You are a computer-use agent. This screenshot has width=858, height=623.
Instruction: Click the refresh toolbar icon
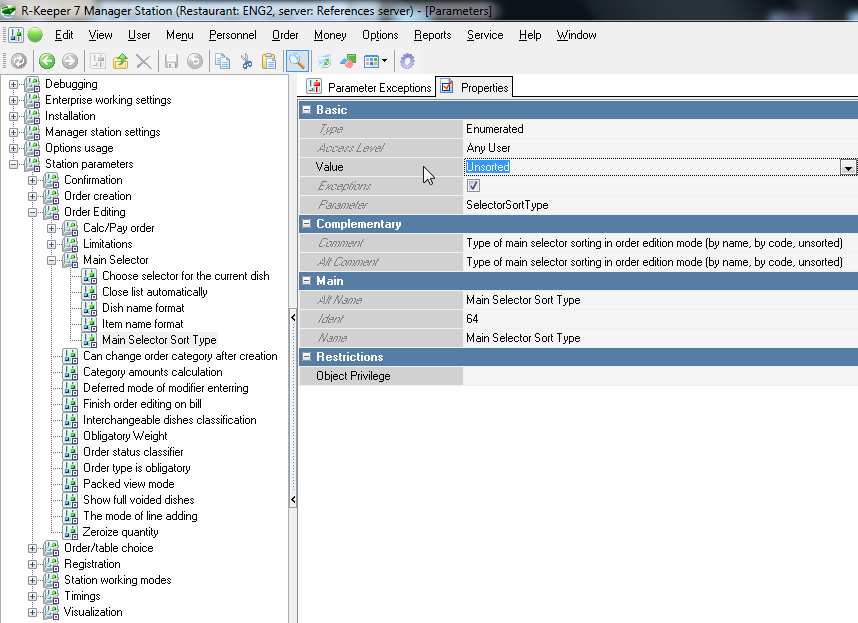click(19, 61)
